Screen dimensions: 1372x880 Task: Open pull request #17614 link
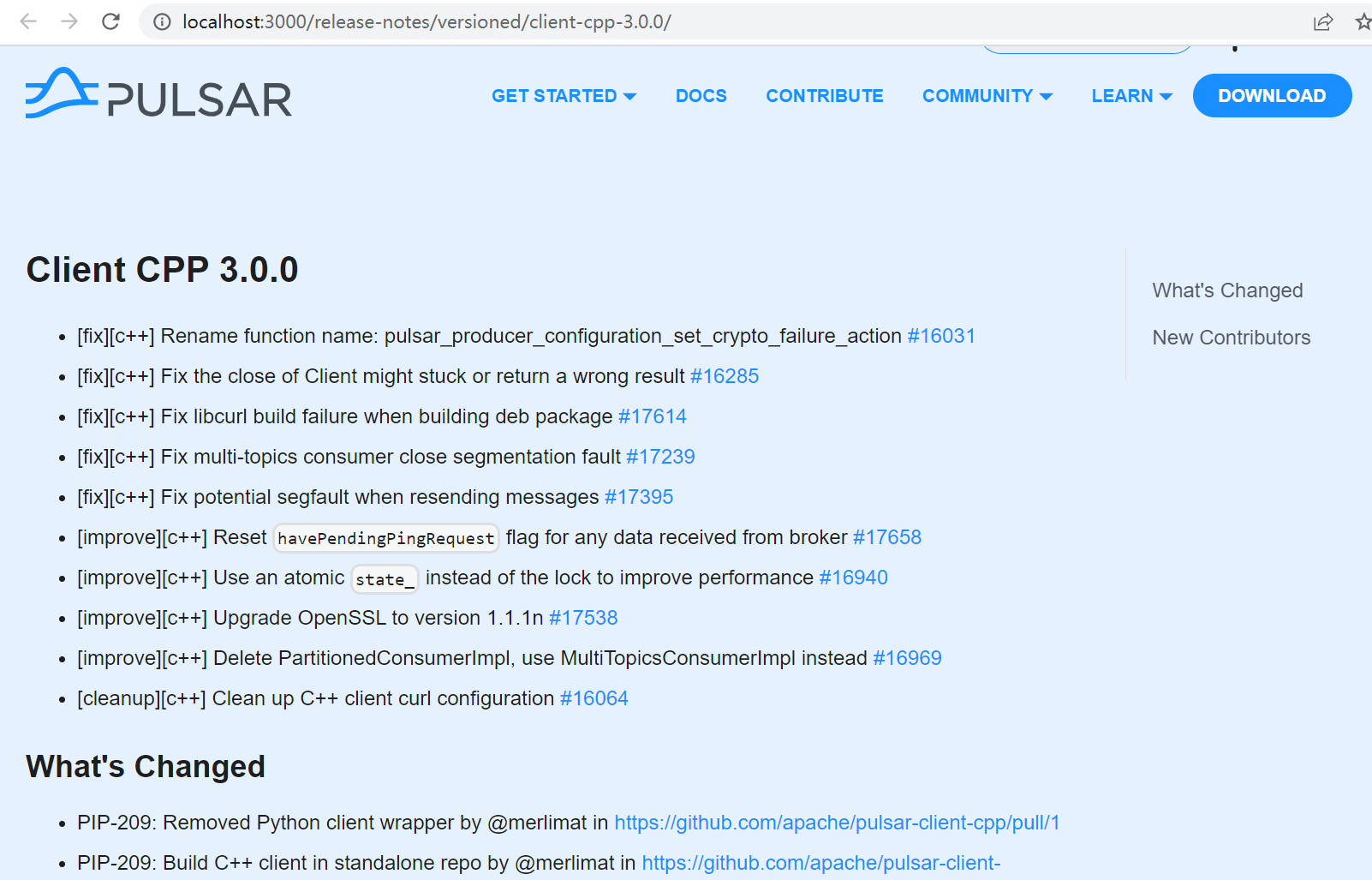[x=653, y=416]
